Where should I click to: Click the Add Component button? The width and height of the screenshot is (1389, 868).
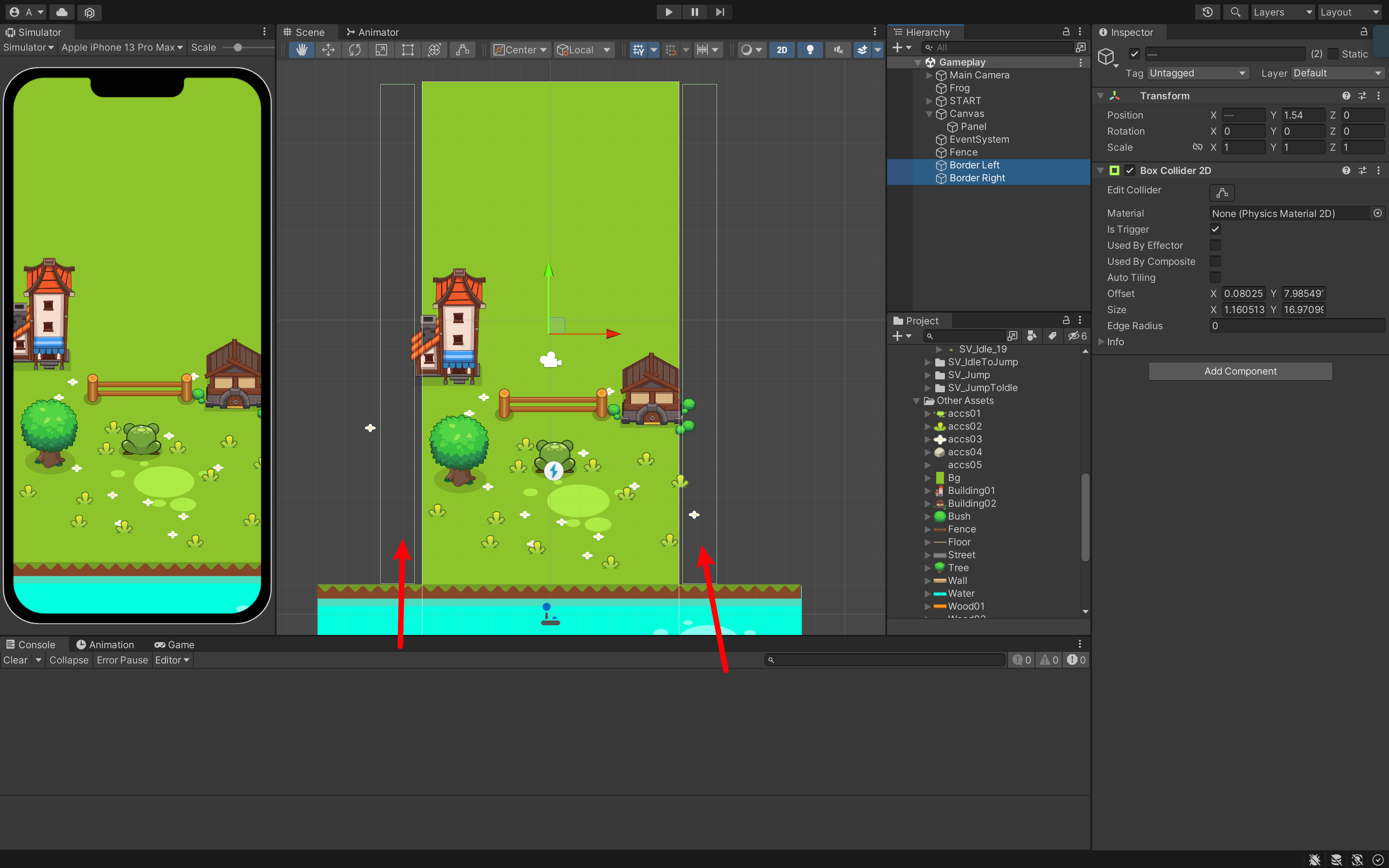click(1240, 371)
